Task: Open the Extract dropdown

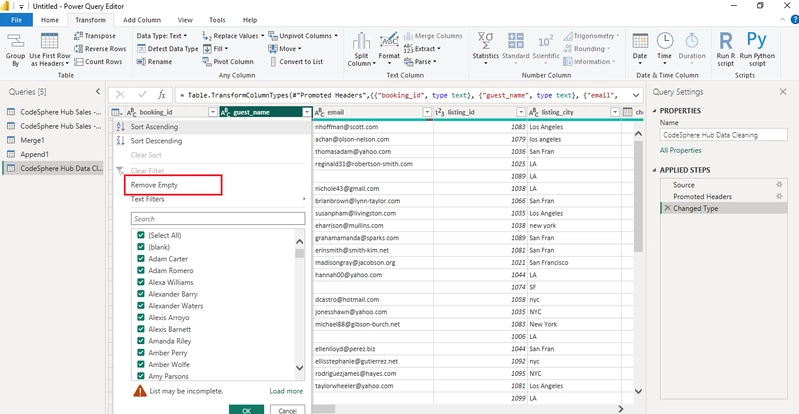Action: click(x=422, y=48)
